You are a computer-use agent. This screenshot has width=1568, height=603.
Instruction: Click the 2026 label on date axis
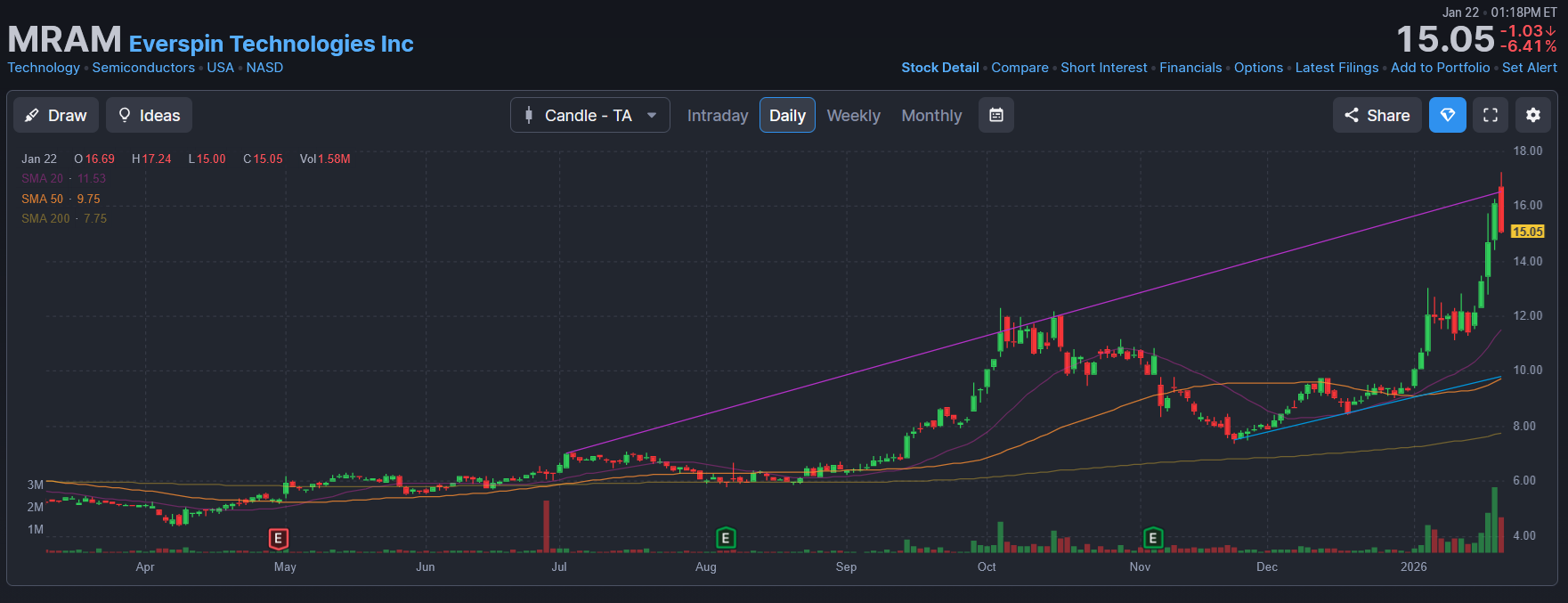pos(1413,566)
